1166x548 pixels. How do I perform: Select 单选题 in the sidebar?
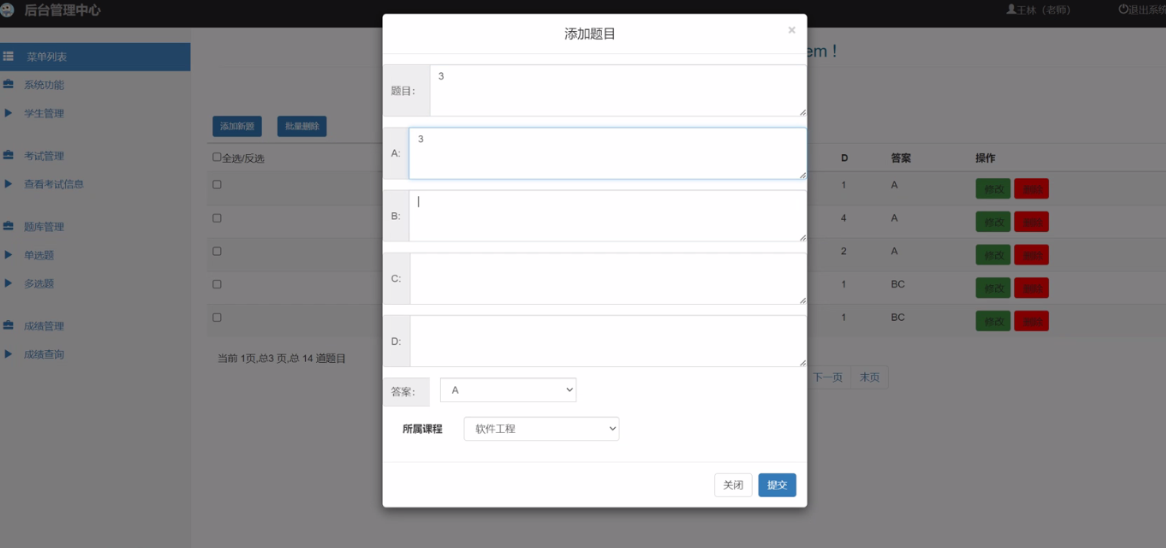[x=39, y=255]
